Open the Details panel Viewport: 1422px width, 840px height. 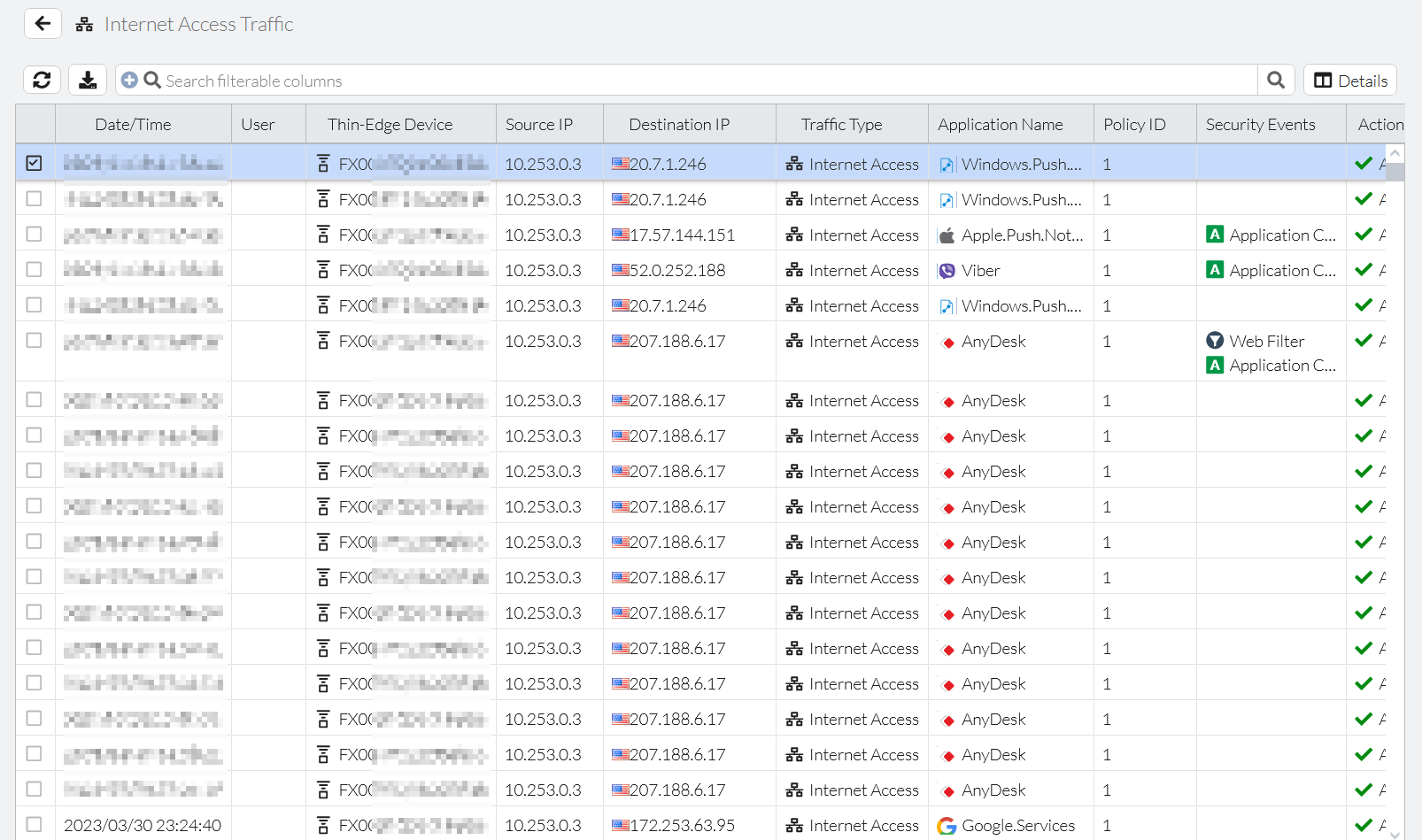pos(1349,80)
